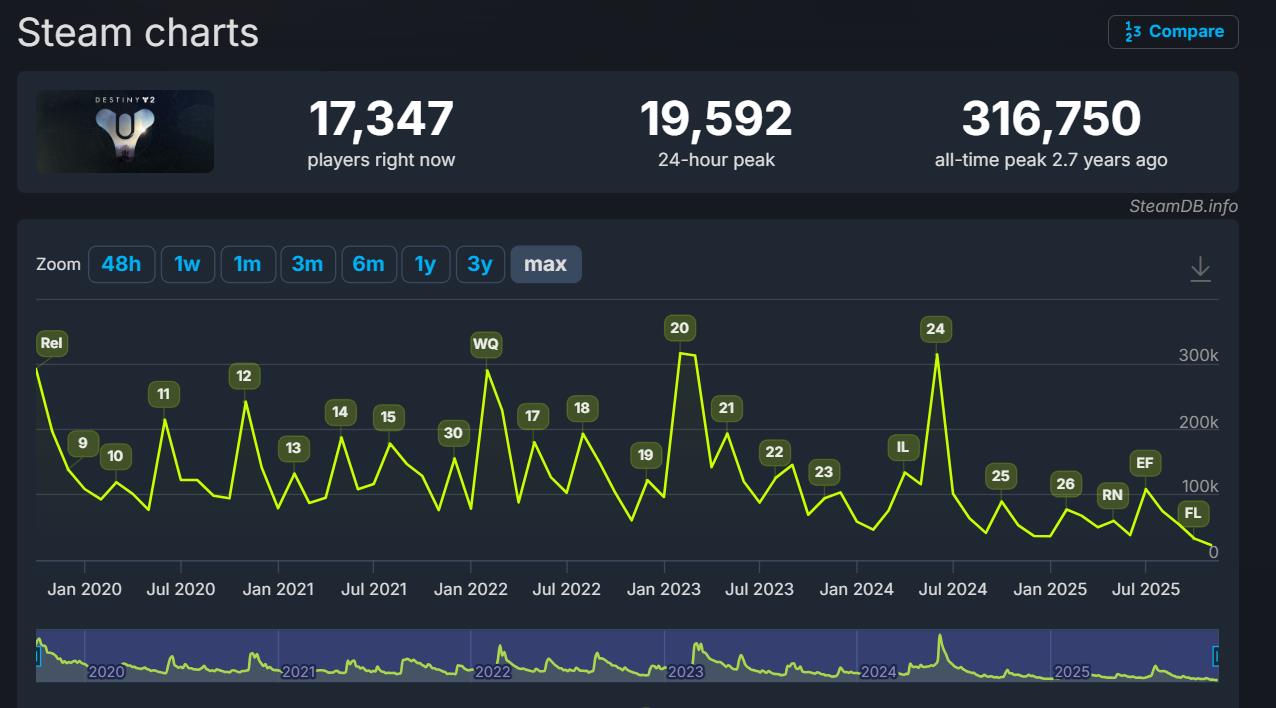Set chart zoom to 3m
Viewport: 1276px width, 708px height.
tap(307, 265)
